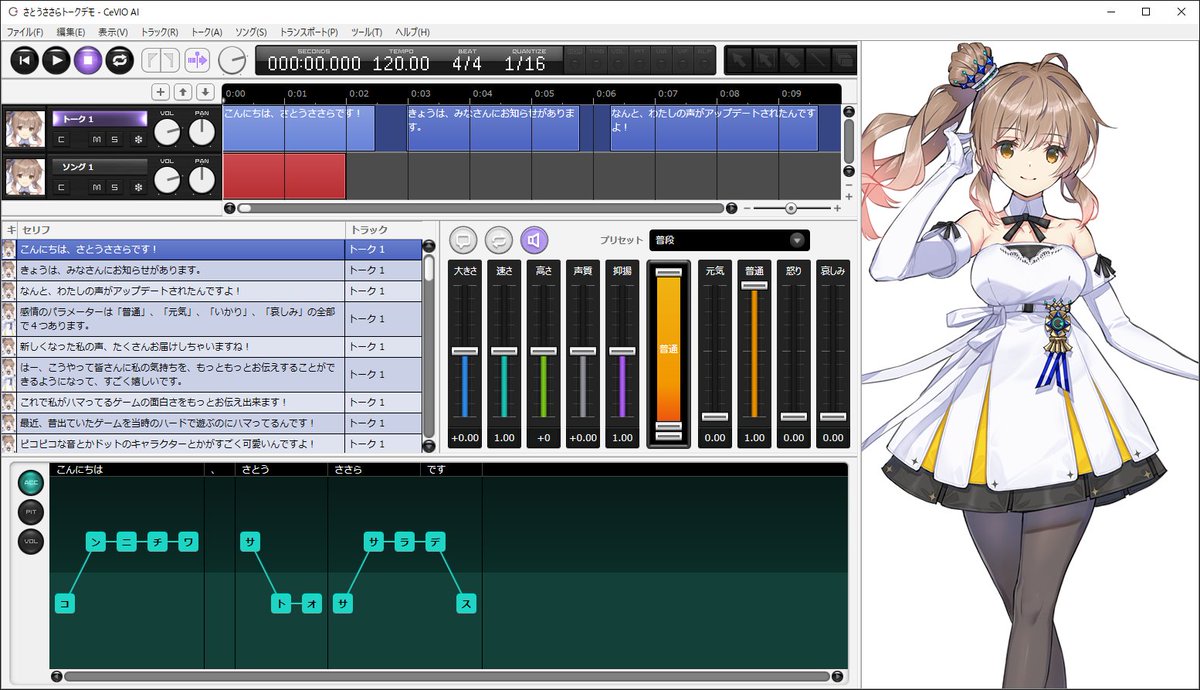Click the purple follow-playback arrow icon
Viewport: 1200px width, 690px height.
point(197,60)
